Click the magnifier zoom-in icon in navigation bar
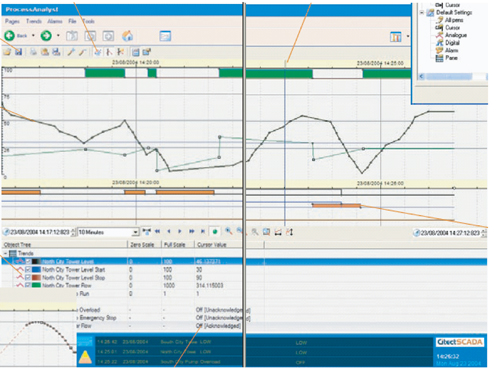Screen dimensions: 500x372 point(228,231)
